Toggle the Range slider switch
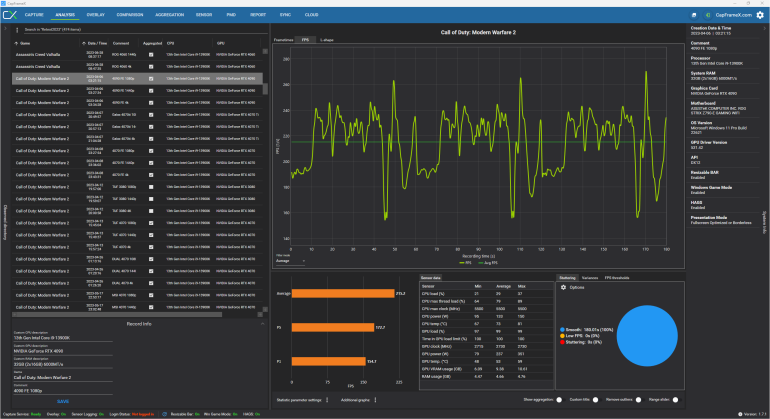The image size is (770, 419). pyautogui.click(x=676, y=400)
